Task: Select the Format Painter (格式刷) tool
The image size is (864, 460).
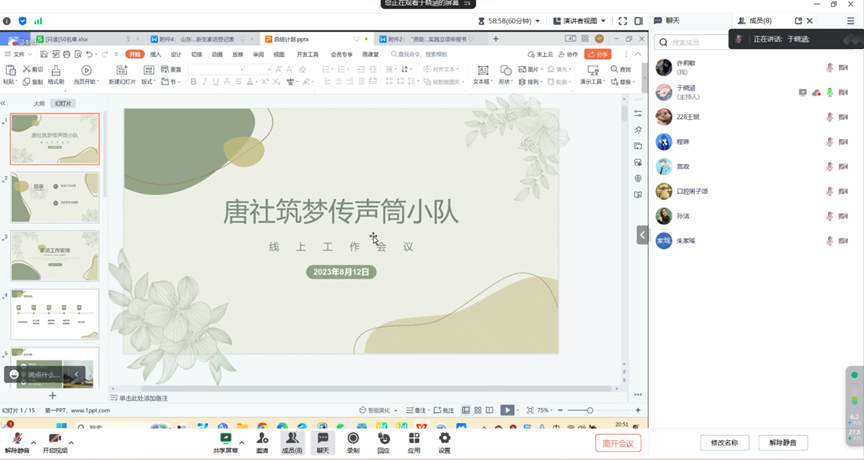Action: coord(56,74)
